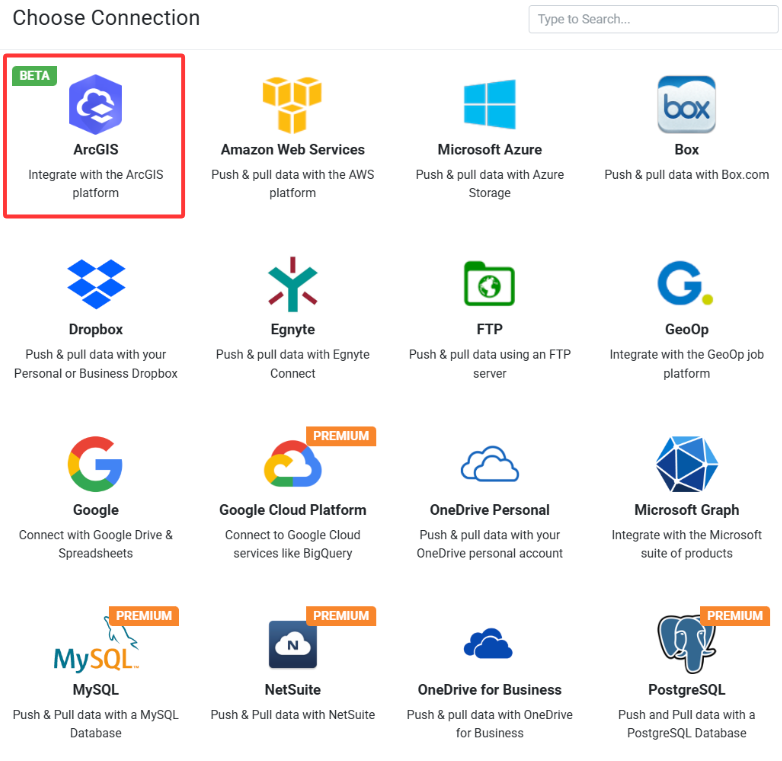Click 'OneDrive personal account' description
Screen dimensions: 782x761
click(490, 554)
